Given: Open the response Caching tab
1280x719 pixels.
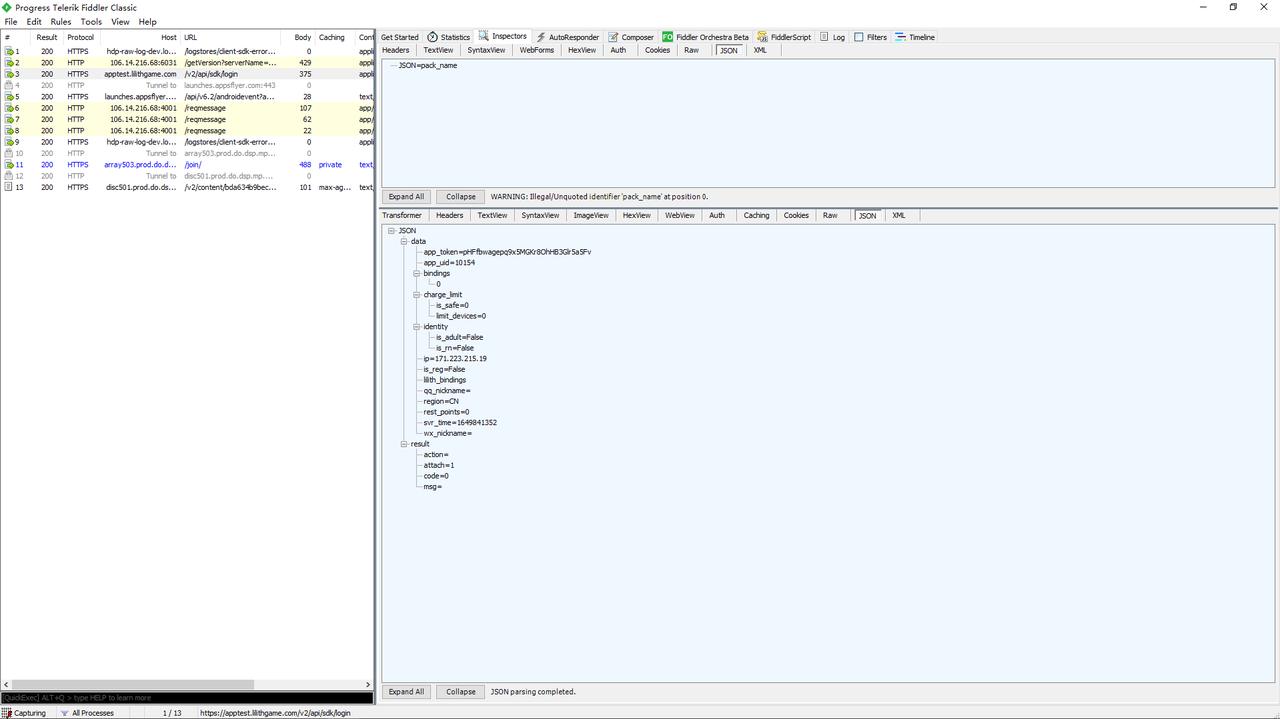Looking at the screenshot, I should tap(757, 215).
